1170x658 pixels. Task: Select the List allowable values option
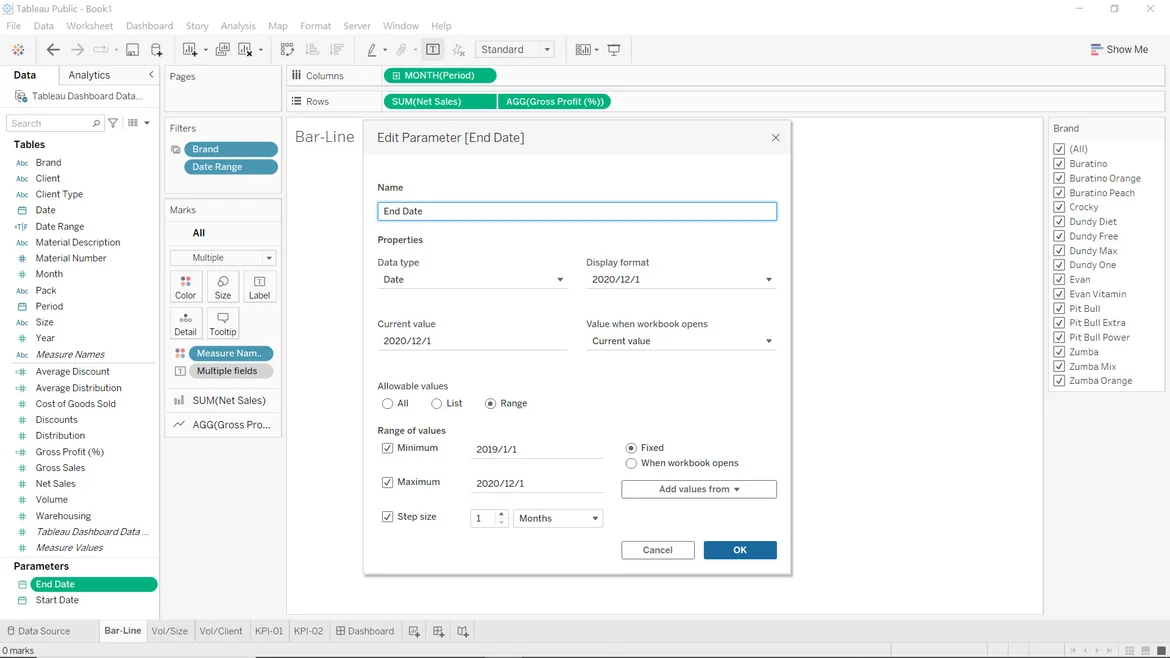[x=437, y=404]
